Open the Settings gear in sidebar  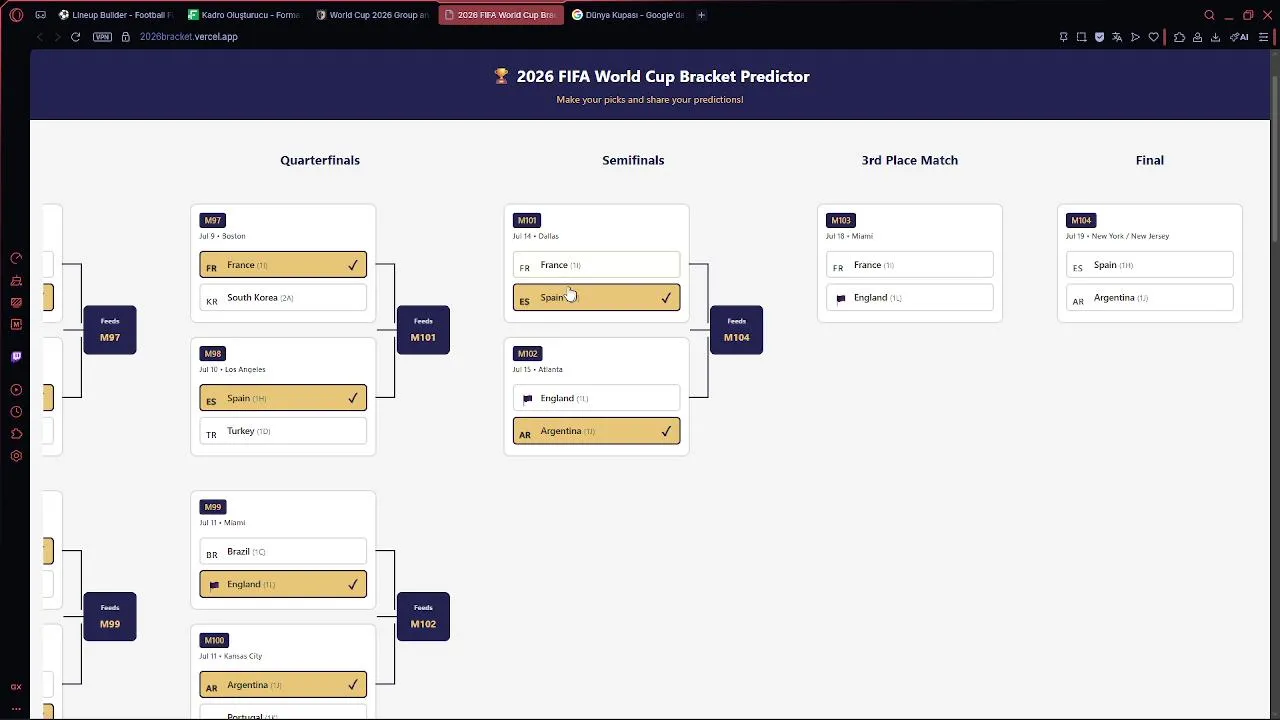pos(16,456)
